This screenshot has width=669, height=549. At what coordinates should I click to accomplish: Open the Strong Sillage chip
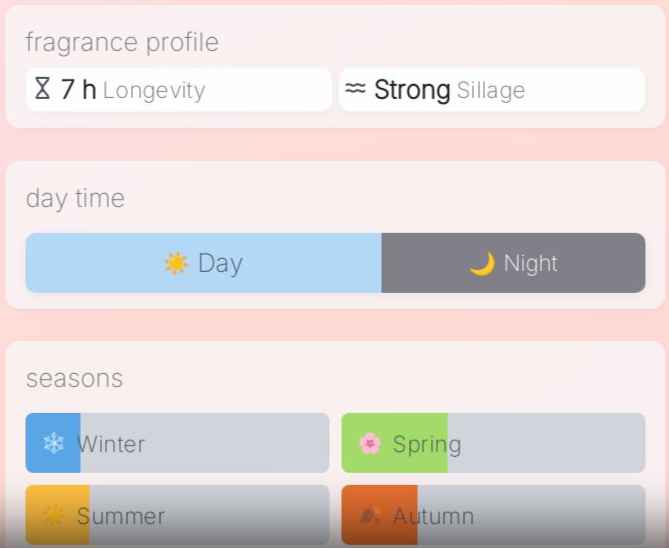(x=492, y=90)
